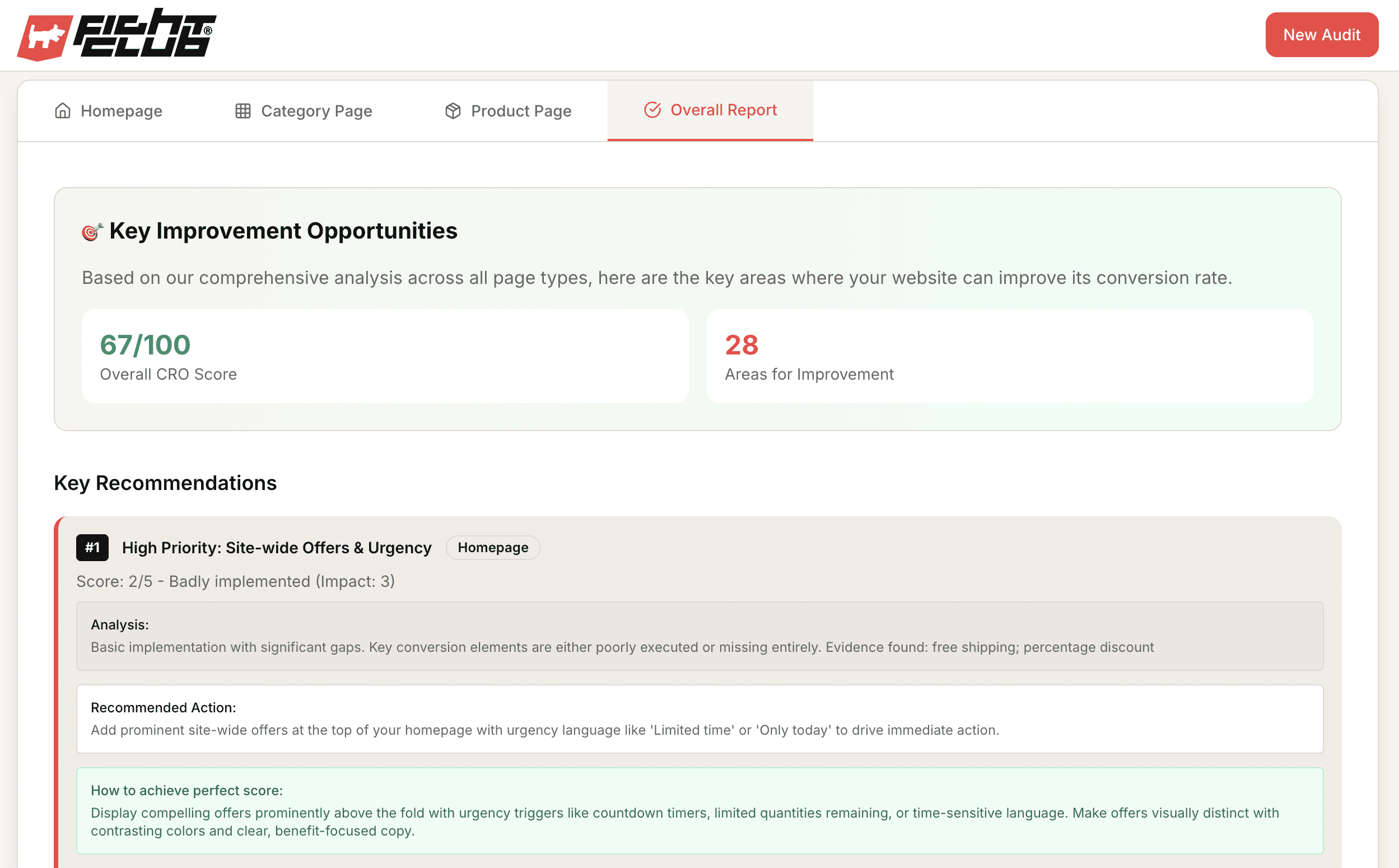Click the High Priority: Site-wide Offers & Urgency title
The height and width of the screenshot is (868, 1399).
pyautogui.click(x=276, y=548)
